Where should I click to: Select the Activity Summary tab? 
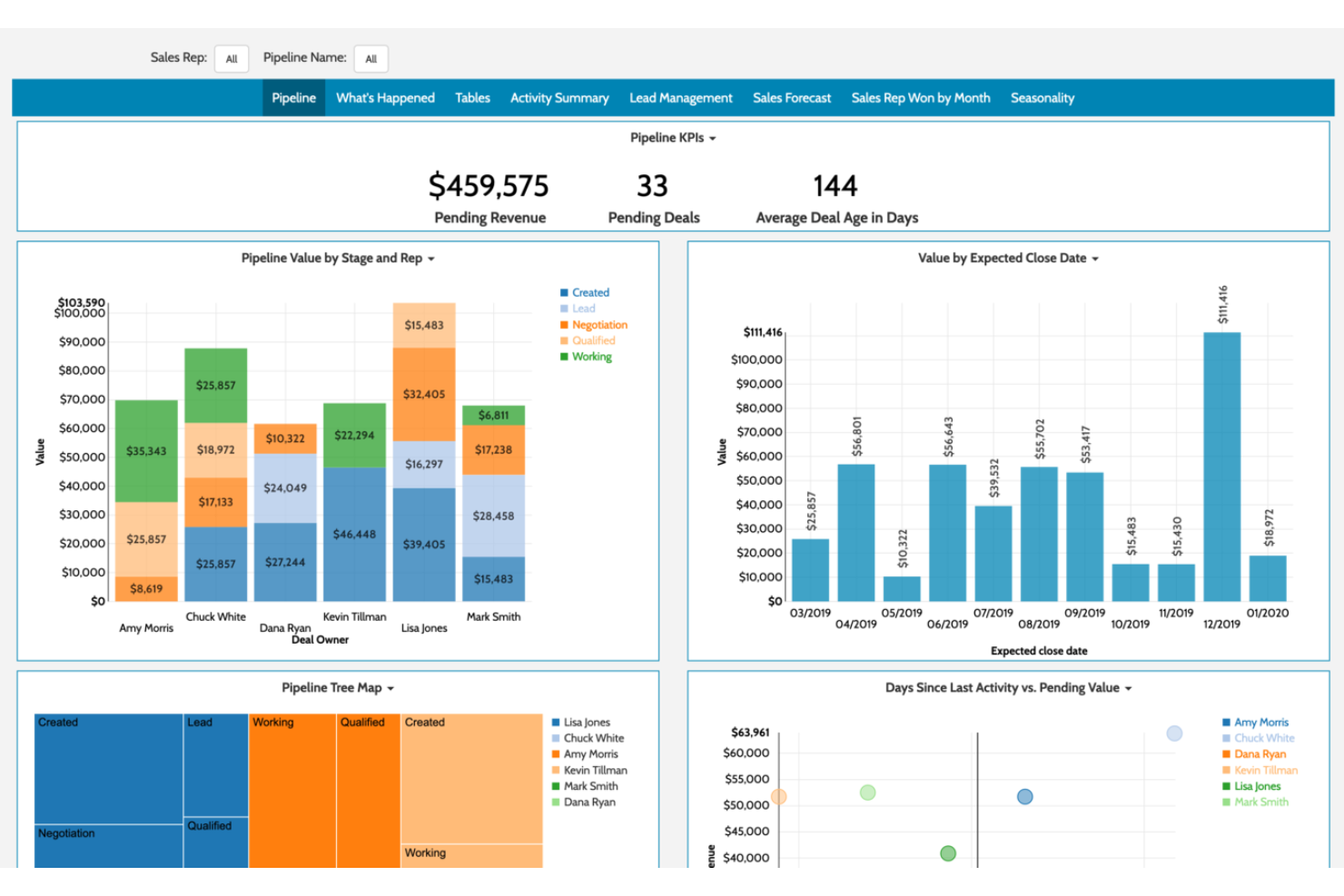559,97
